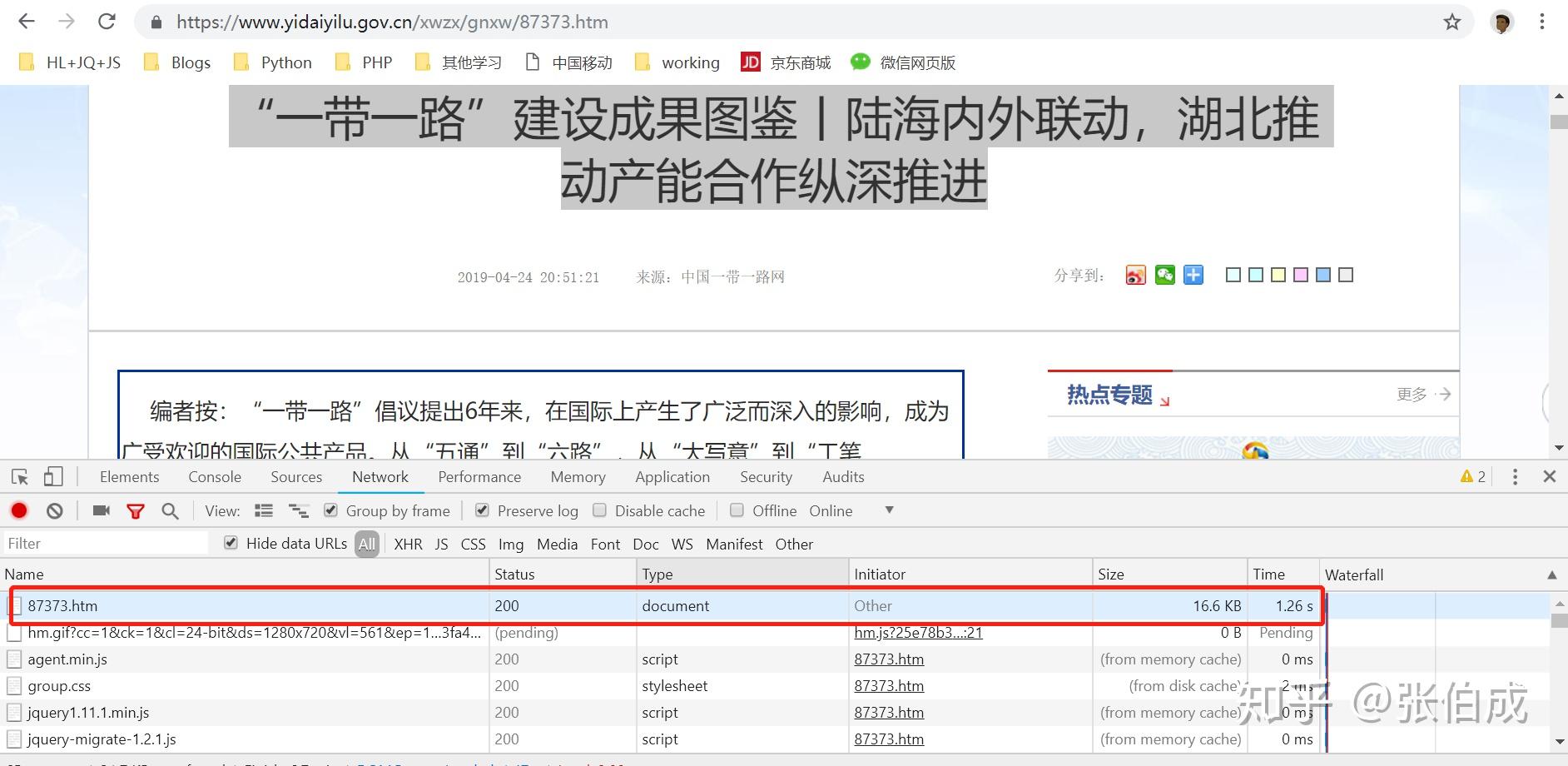The height and width of the screenshot is (766, 1568).
Task: Uncheck Preserve log
Action: point(482,510)
